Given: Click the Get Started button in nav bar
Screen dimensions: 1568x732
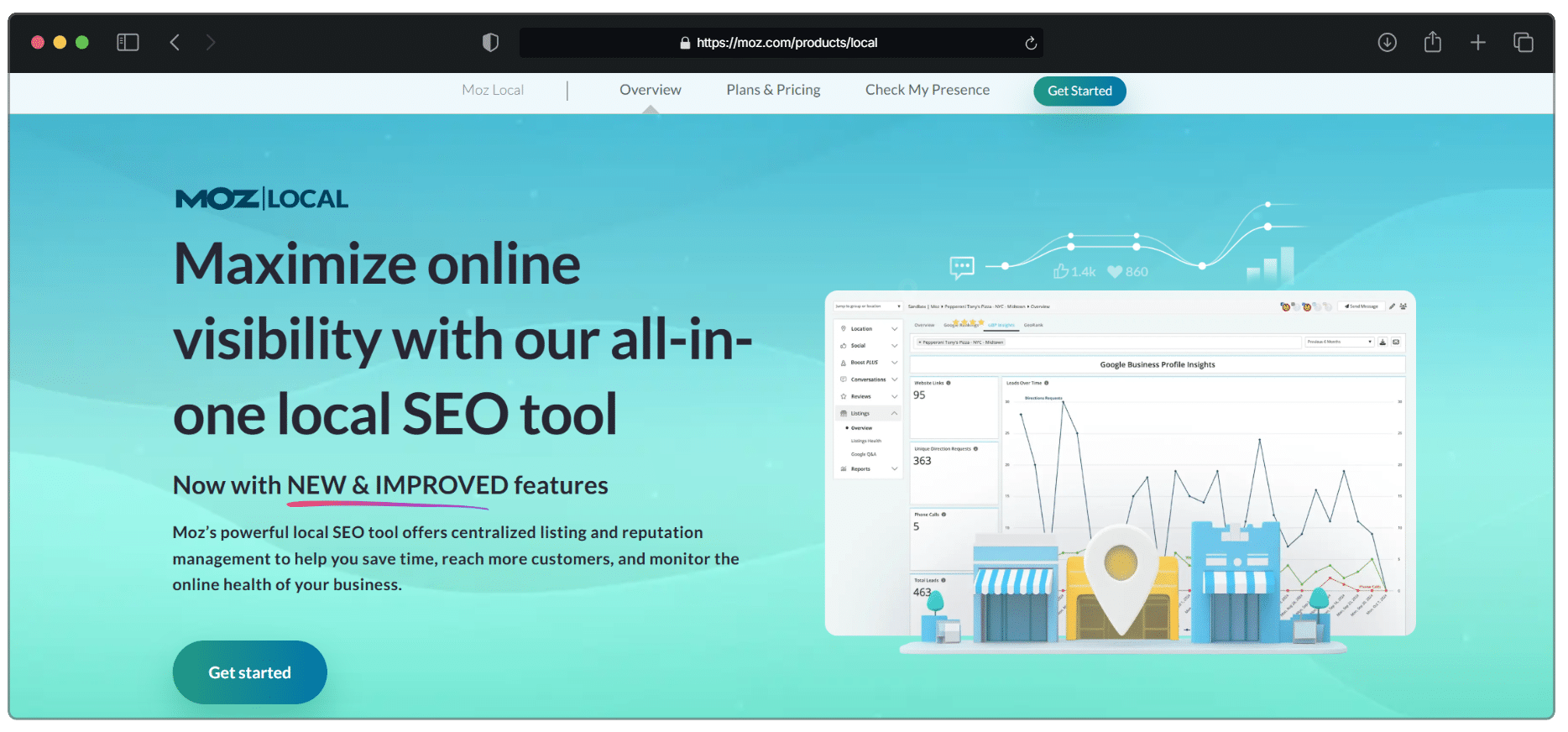Looking at the screenshot, I should (x=1079, y=91).
